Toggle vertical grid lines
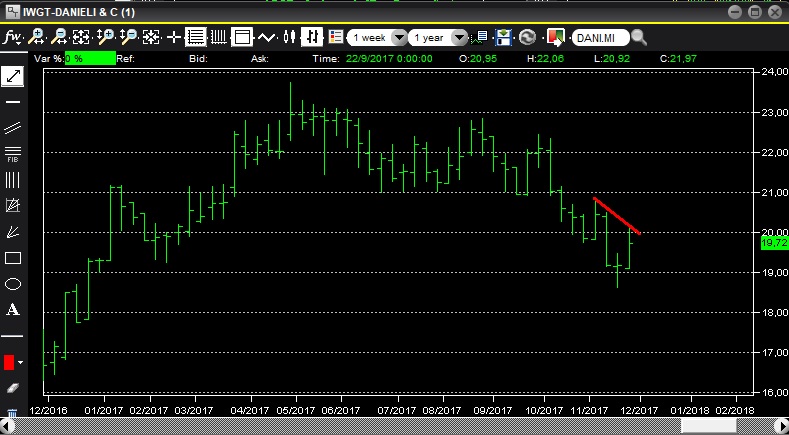Viewport: 789px width, 435px height. (218, 37)
